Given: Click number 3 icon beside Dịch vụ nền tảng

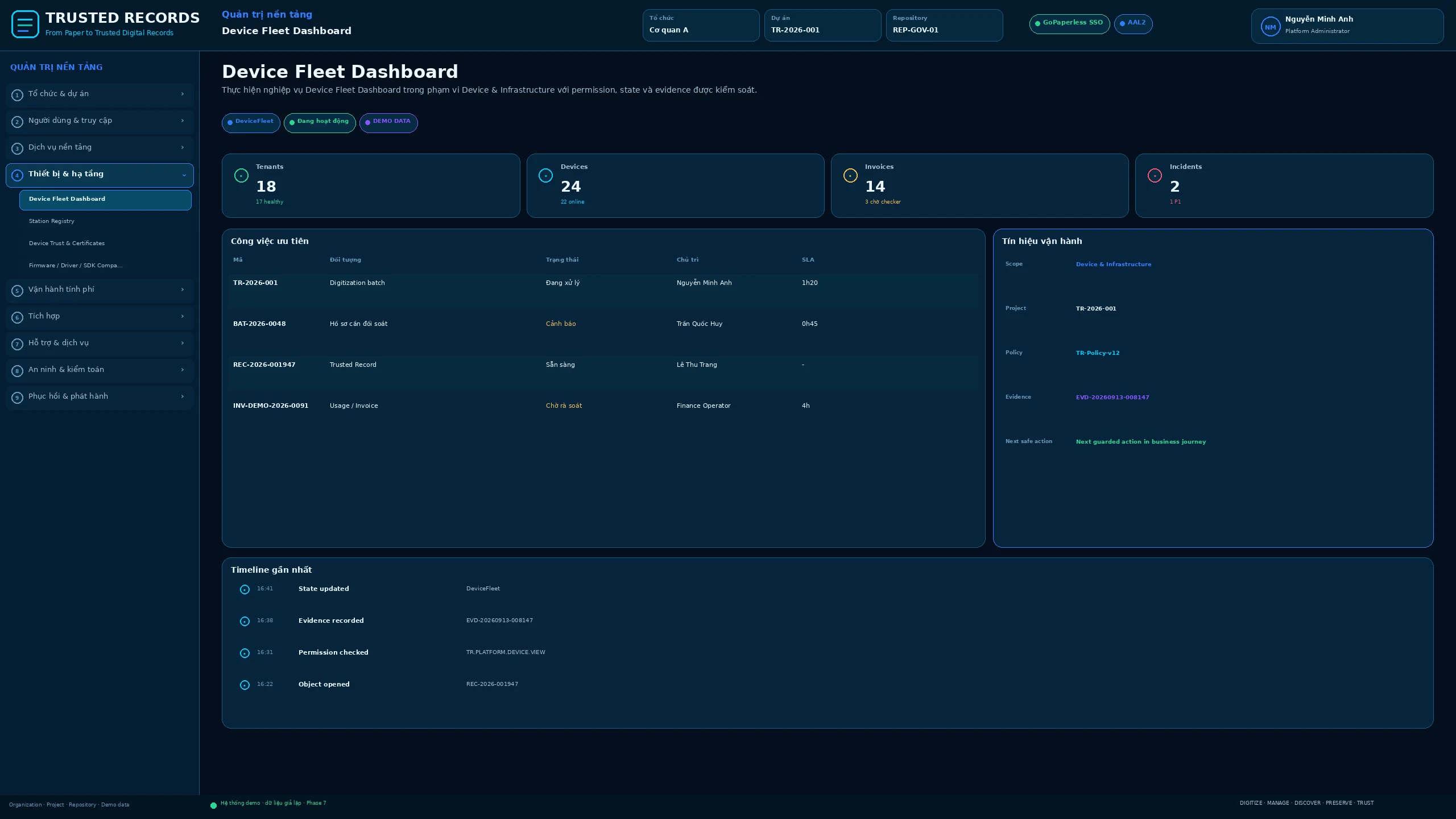Looking at the screenshot, I should pyautogui.click(x=17, y=148).
